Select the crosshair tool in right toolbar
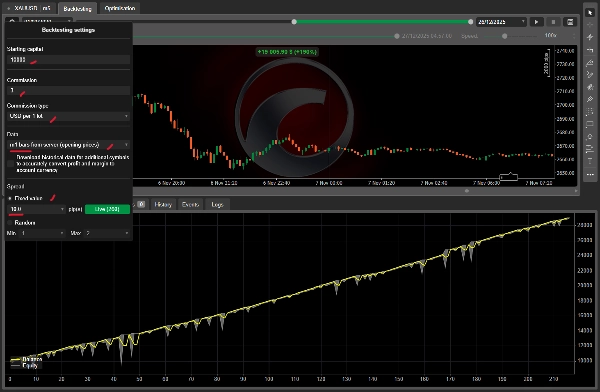 click(590, 25)
